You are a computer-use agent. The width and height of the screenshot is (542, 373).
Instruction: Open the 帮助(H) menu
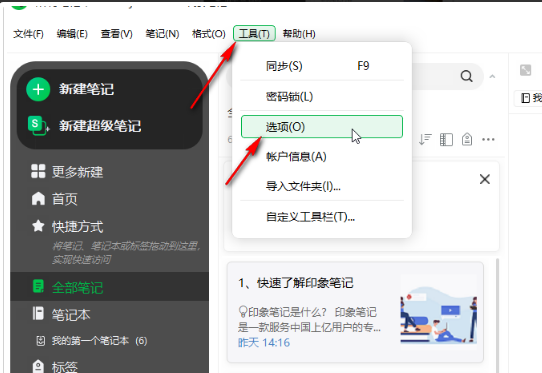(299, 34)
